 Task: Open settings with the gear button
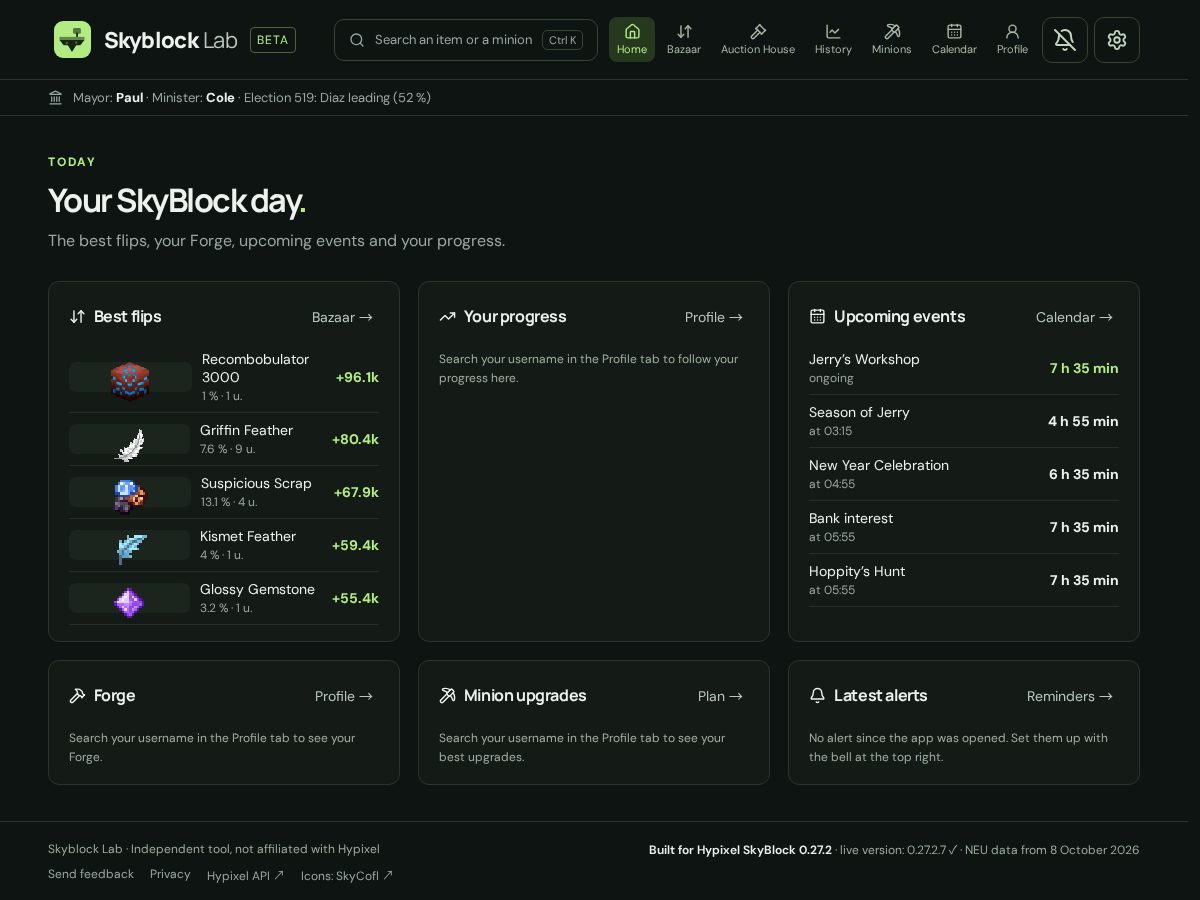pos(1117,40)
